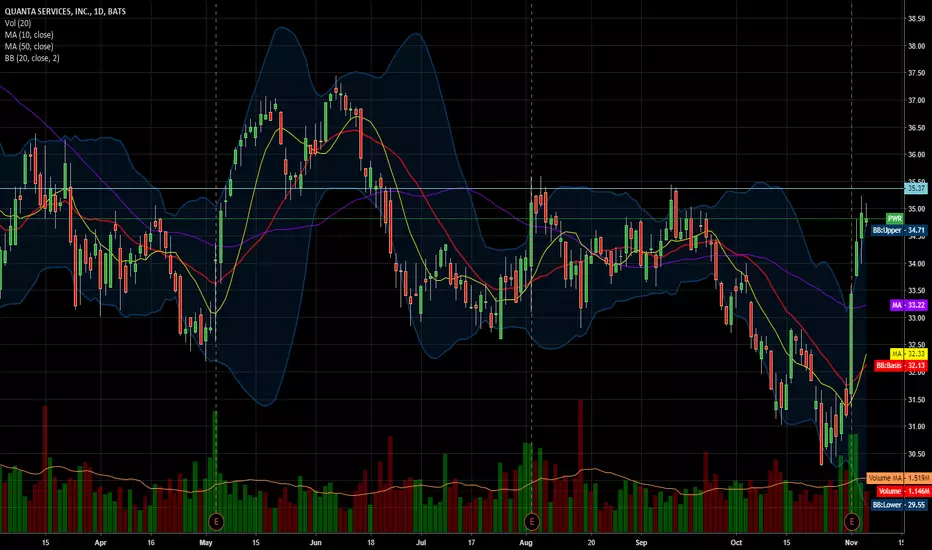Select the BB (20, close, 2) legend

click(x=32, y=58)
